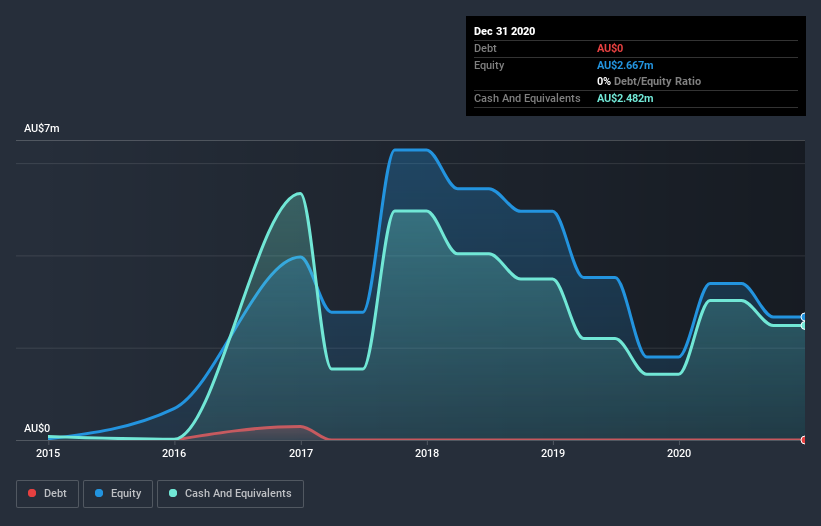Click the blue Equity legend dot
The image size is (821, 526).
click(99, 493)
